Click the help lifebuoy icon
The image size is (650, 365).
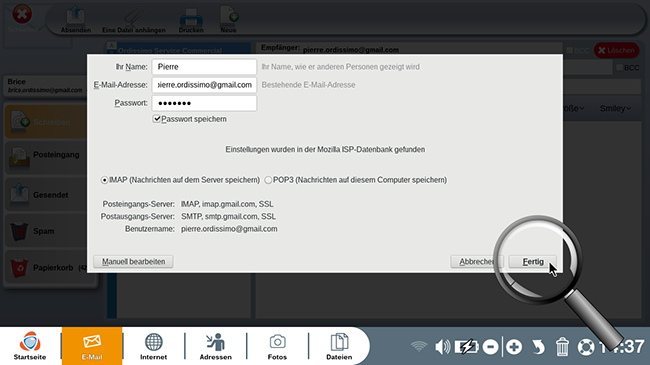click(586, 347)
